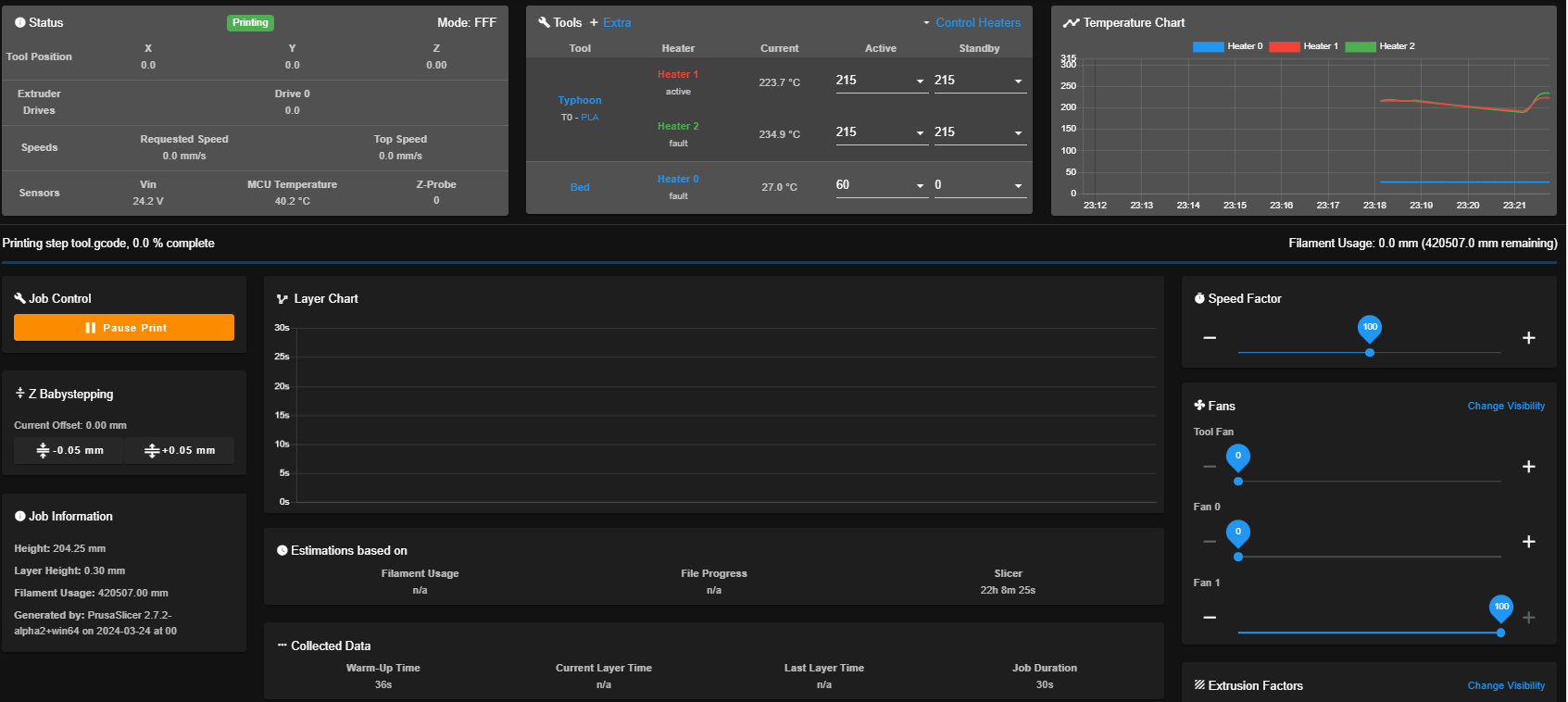Click the Speed Factor slider handle

point(1370,352)
